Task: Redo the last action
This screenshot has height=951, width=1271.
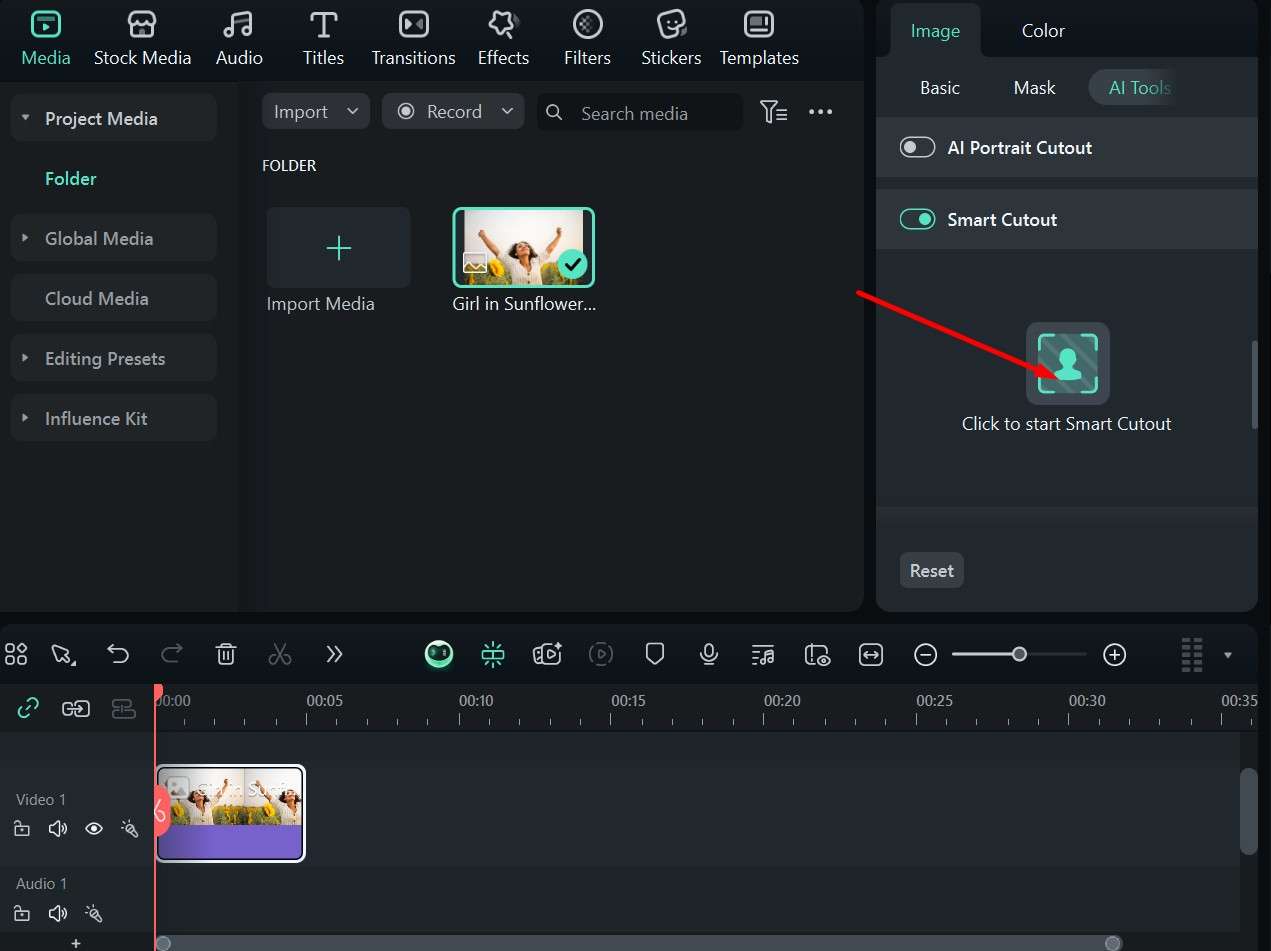Action: click(x=172, y=654)
